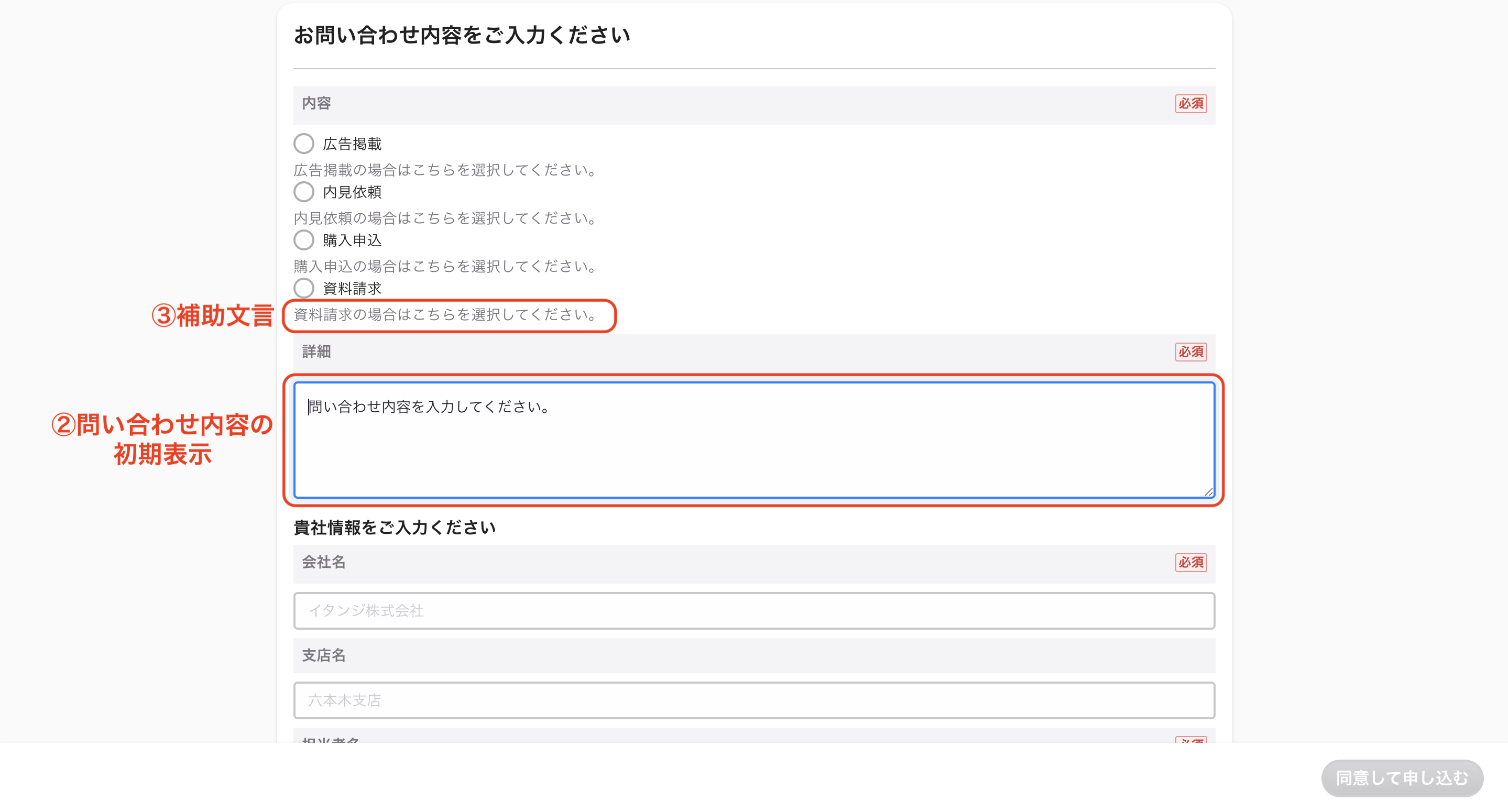Grab the textarea resize handle corner
Screen dimensions: 1508x812
click(x=1209, y=492)
